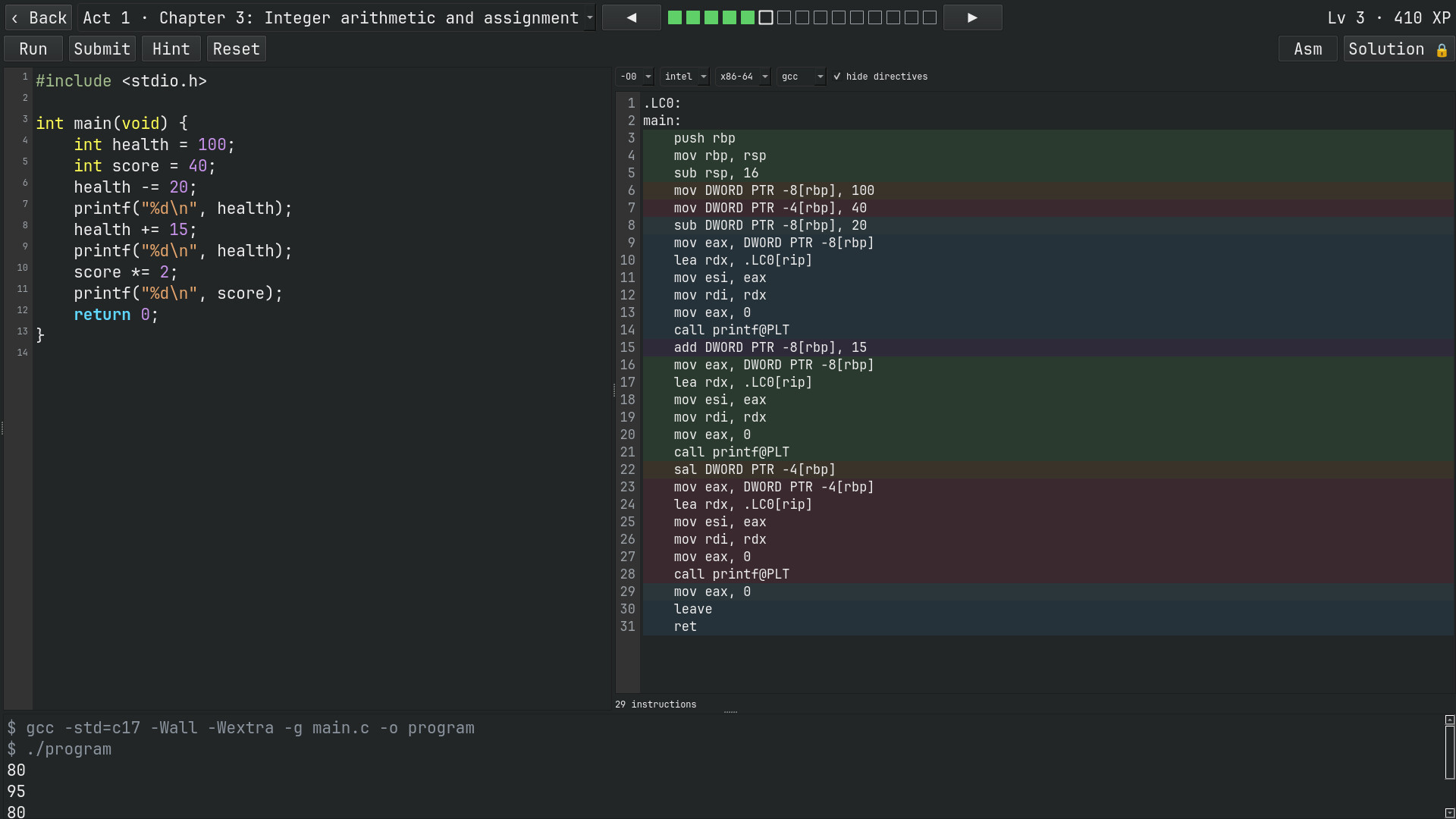Click code line 'health -= 20;'
Image resolution: width=1456 pixels, height=819 pixels.
[135, 187]
